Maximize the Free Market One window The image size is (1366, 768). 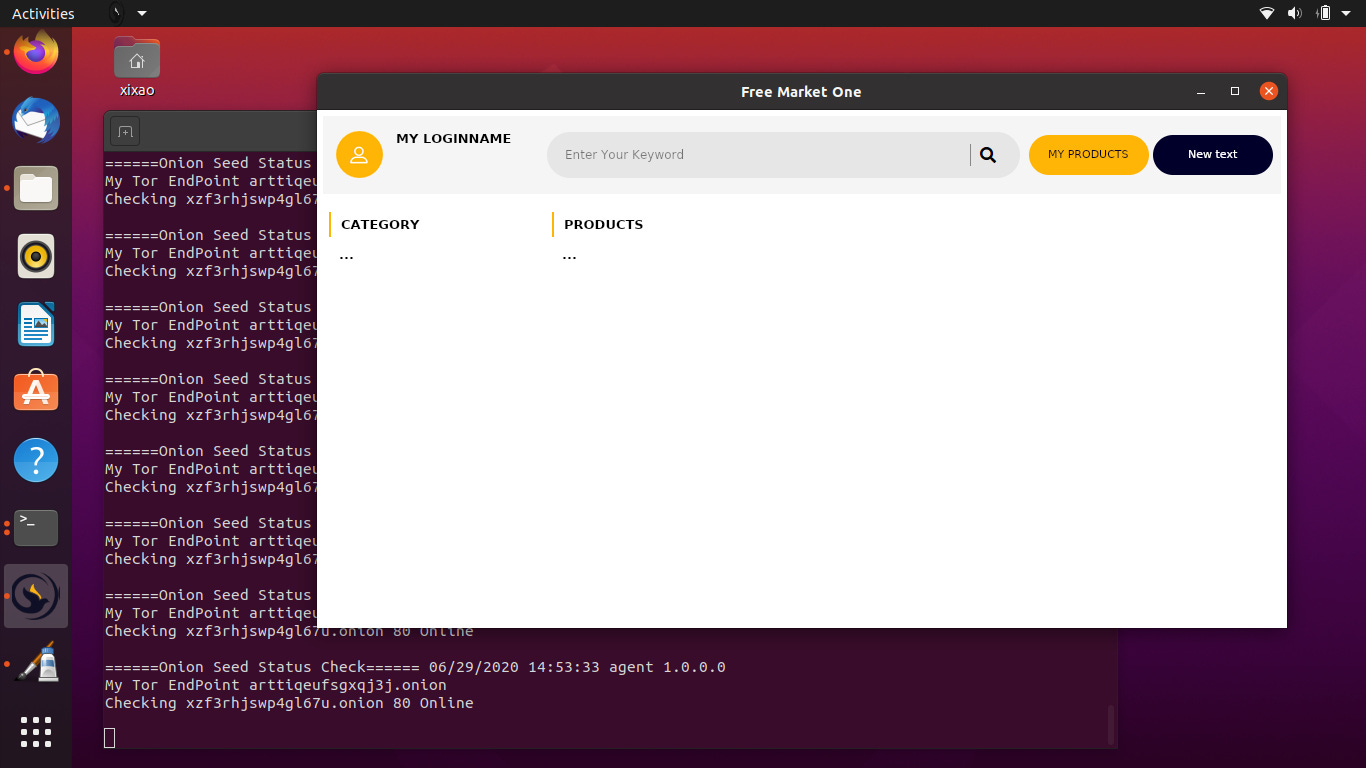(1235, 92)
